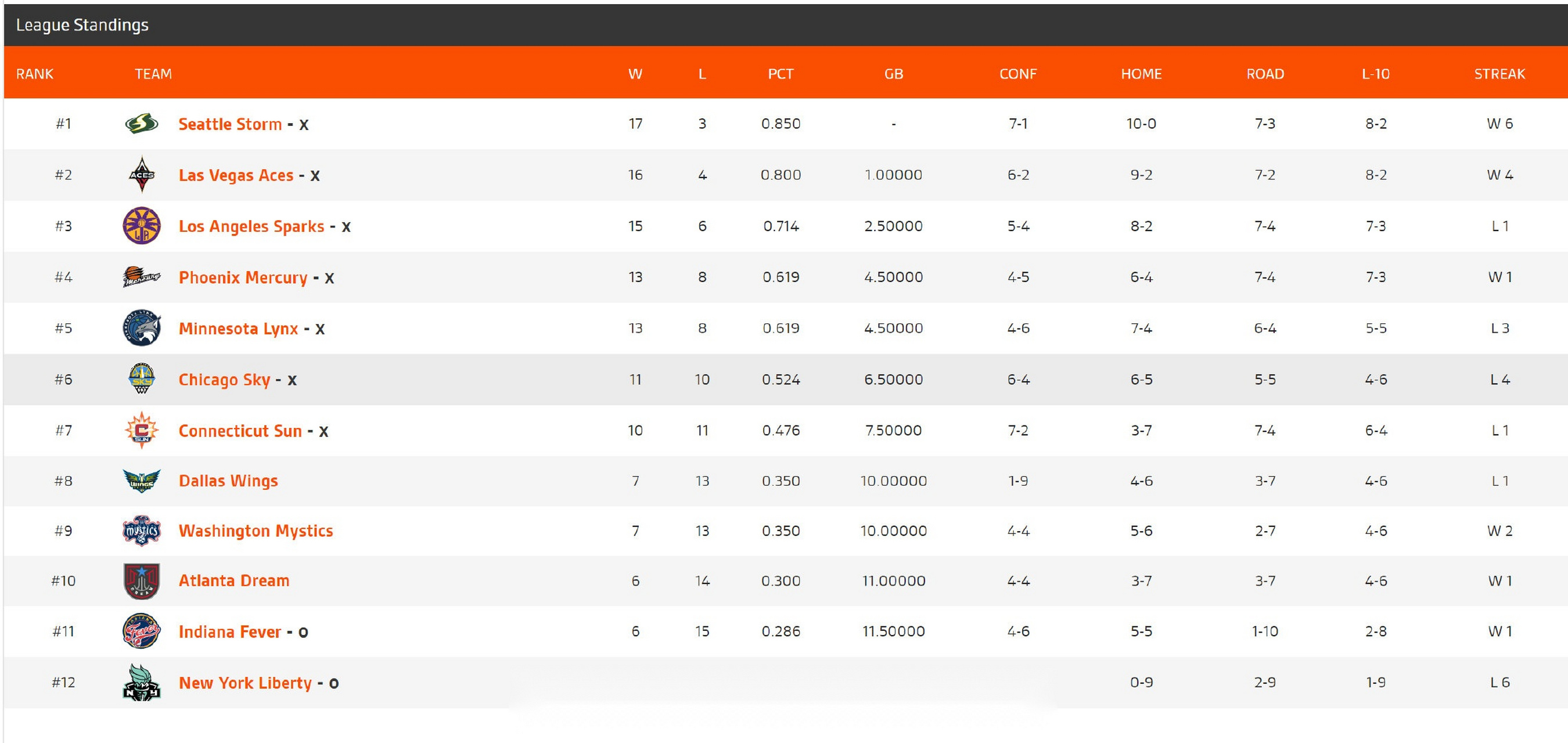
Task: Click the Minnesota Lynx wolf logo
Action: click(x=141, y=328)
